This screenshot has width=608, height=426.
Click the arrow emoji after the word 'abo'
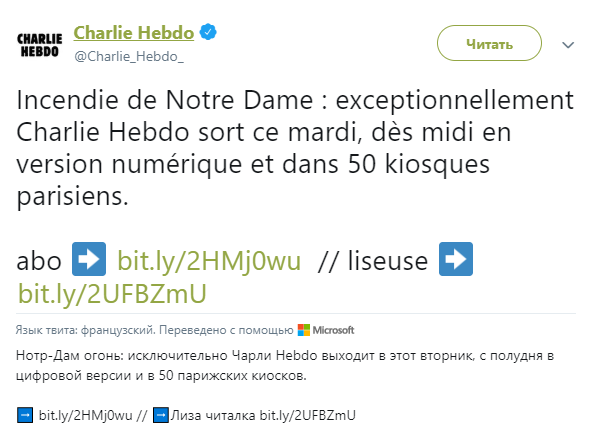86,261
